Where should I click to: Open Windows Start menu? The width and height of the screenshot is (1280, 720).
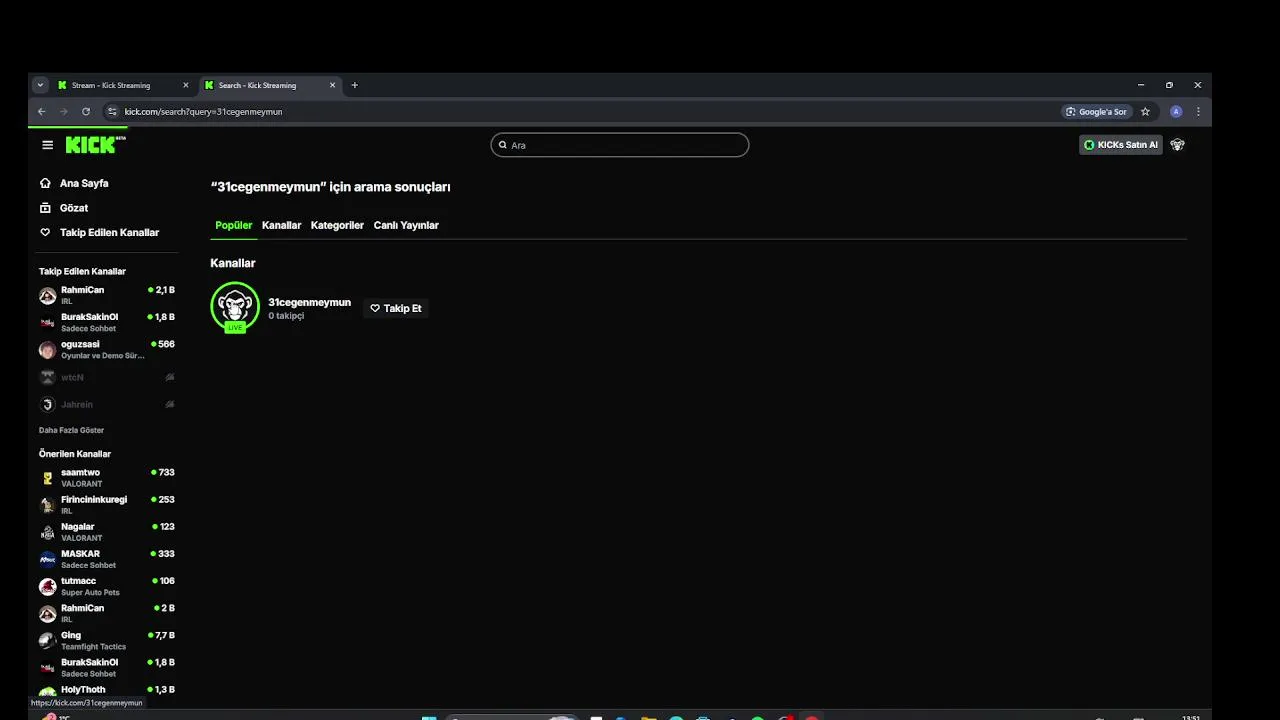[x=429, y=717]
